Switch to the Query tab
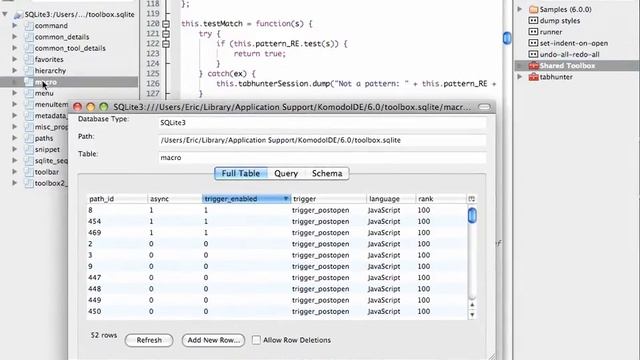The image size is (640, 360). click(286, 173)
